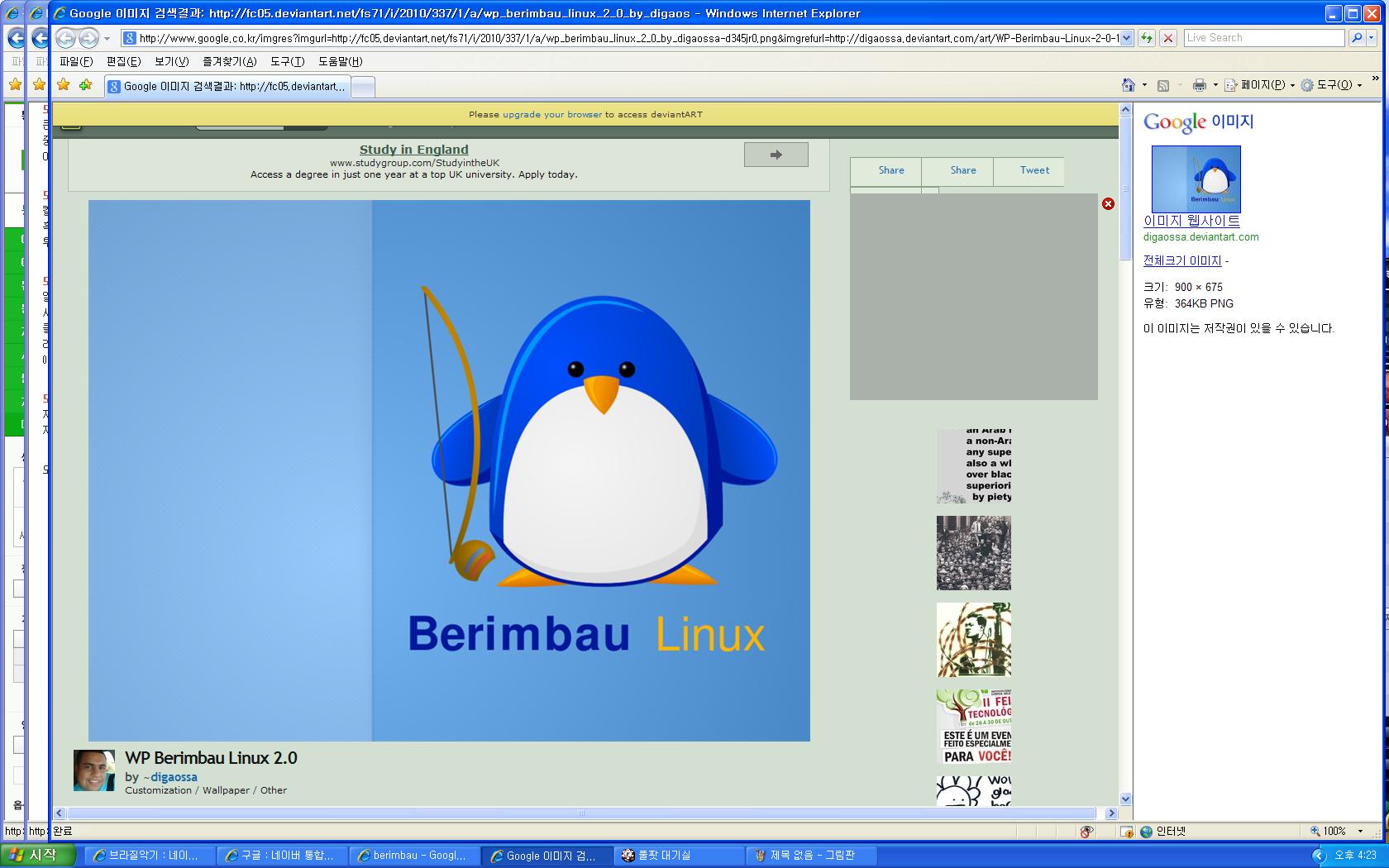Open the 'ESTE É UM EVENTO' thumbnail

[x=974, y=727]
